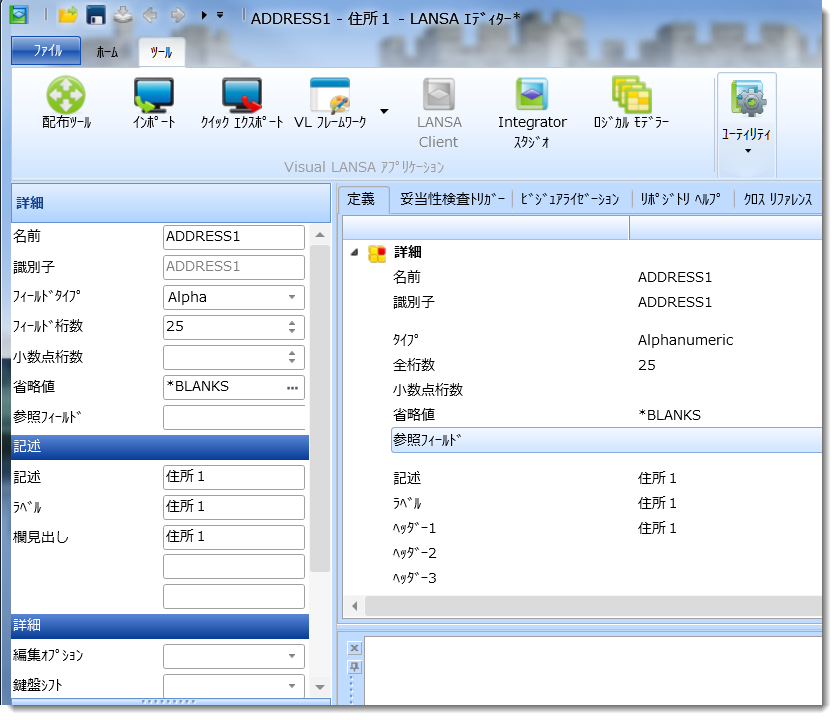The image size is (837, 720).
Task: Click the grayed 識別子 field
Action: click(x=233, y=267)
